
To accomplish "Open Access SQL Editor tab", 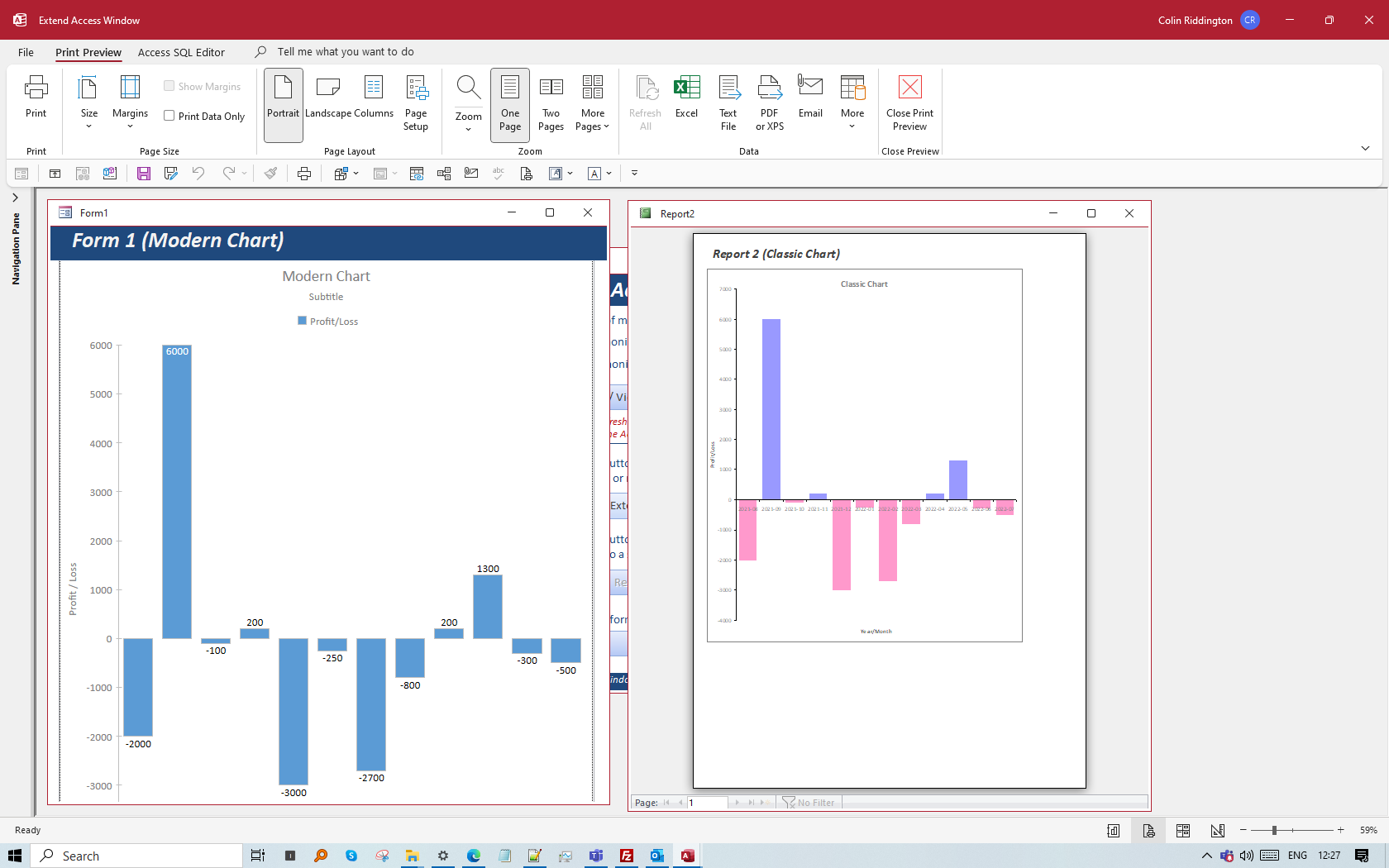I will click(181, 52).
